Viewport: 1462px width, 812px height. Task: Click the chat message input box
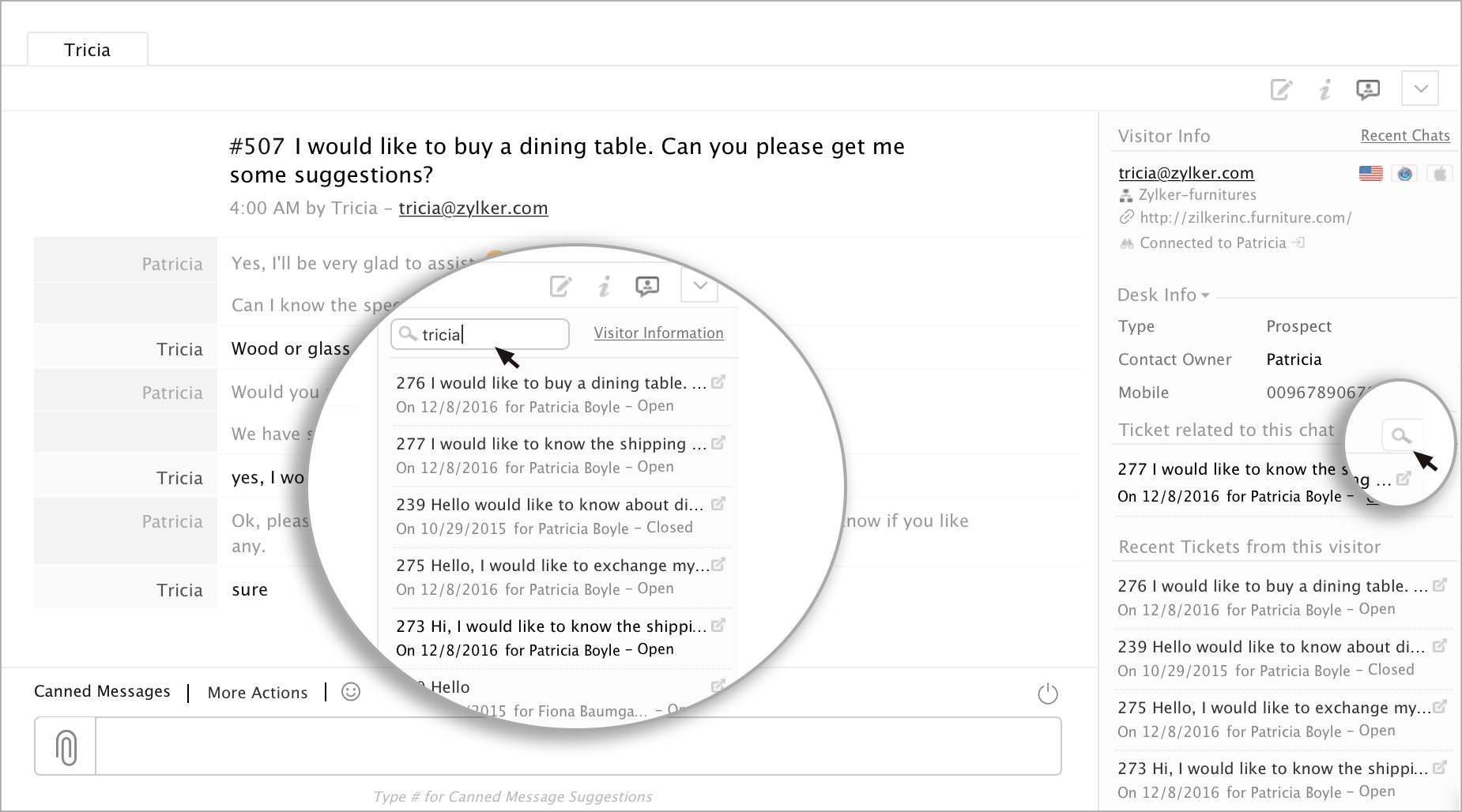coord(577,746)
